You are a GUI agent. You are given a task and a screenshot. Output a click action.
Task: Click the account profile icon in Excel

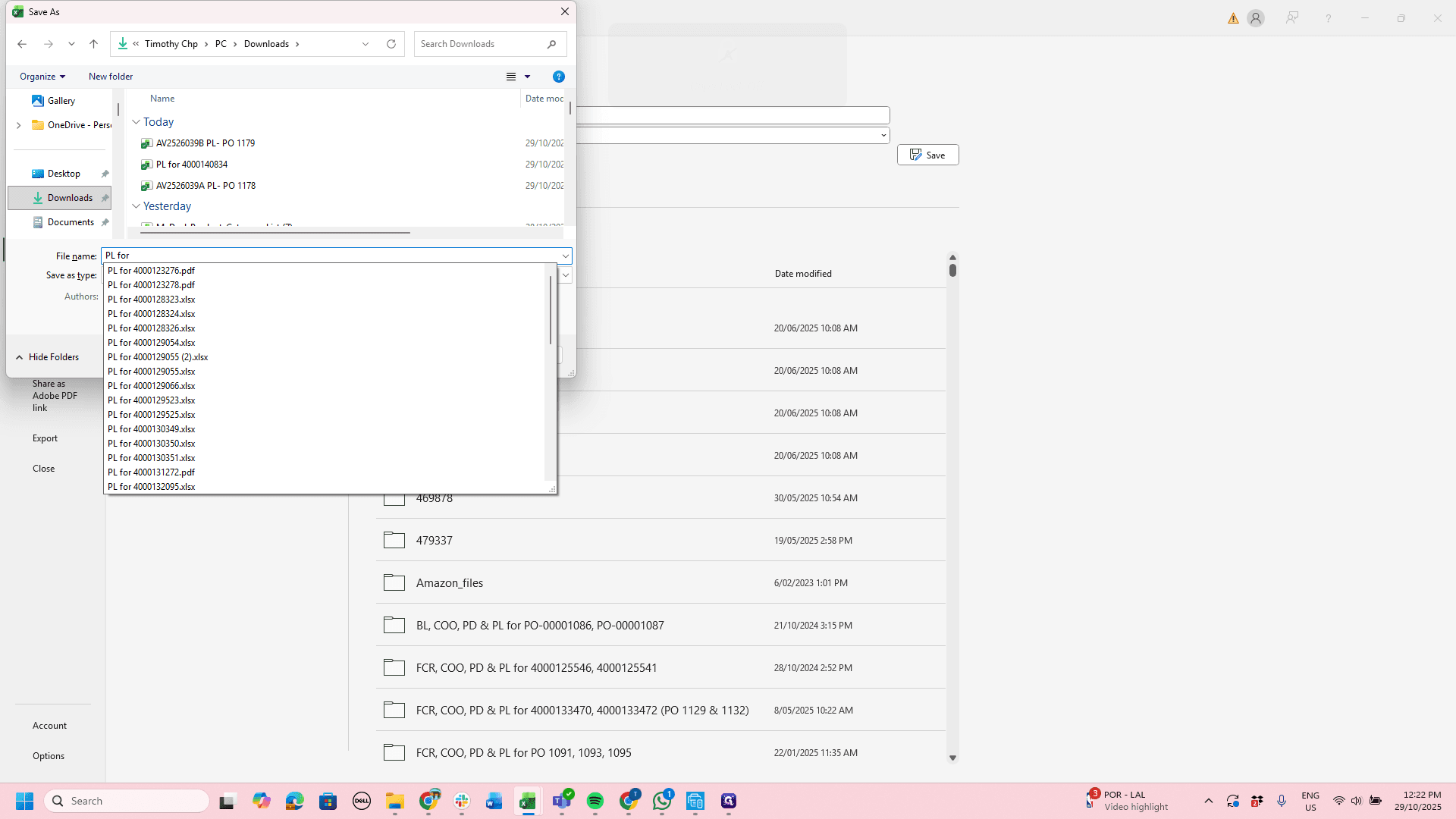pos(1256,18)
